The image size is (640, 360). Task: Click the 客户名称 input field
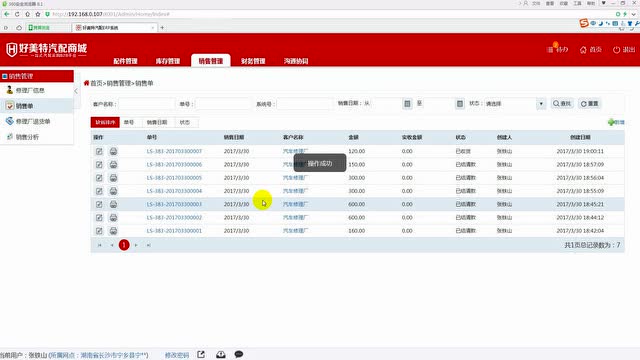[x=146, y=104]
